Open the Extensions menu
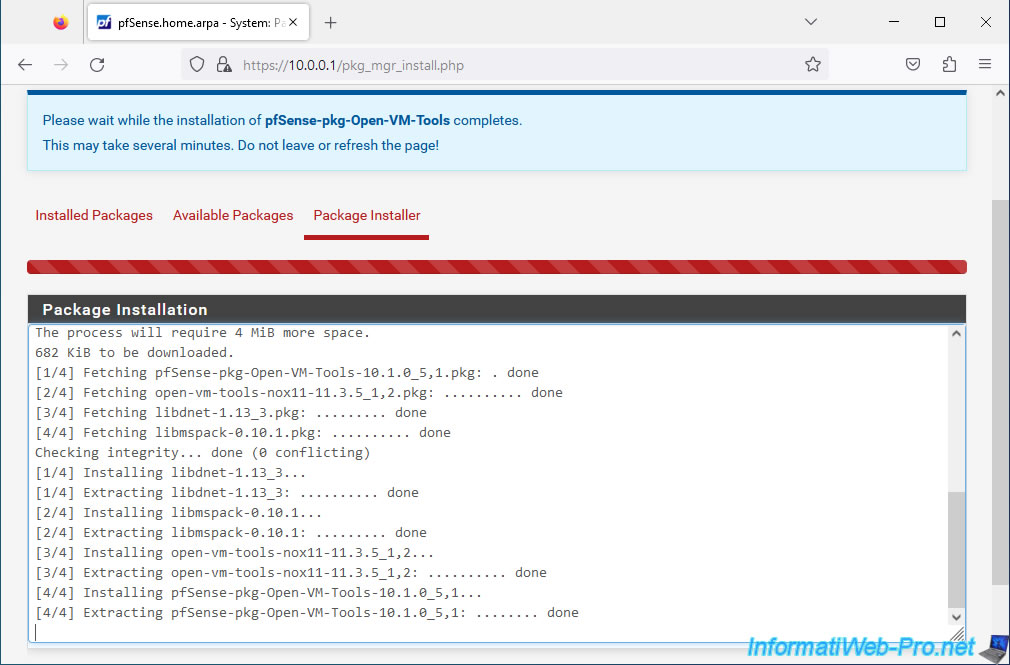 [949, 64]
